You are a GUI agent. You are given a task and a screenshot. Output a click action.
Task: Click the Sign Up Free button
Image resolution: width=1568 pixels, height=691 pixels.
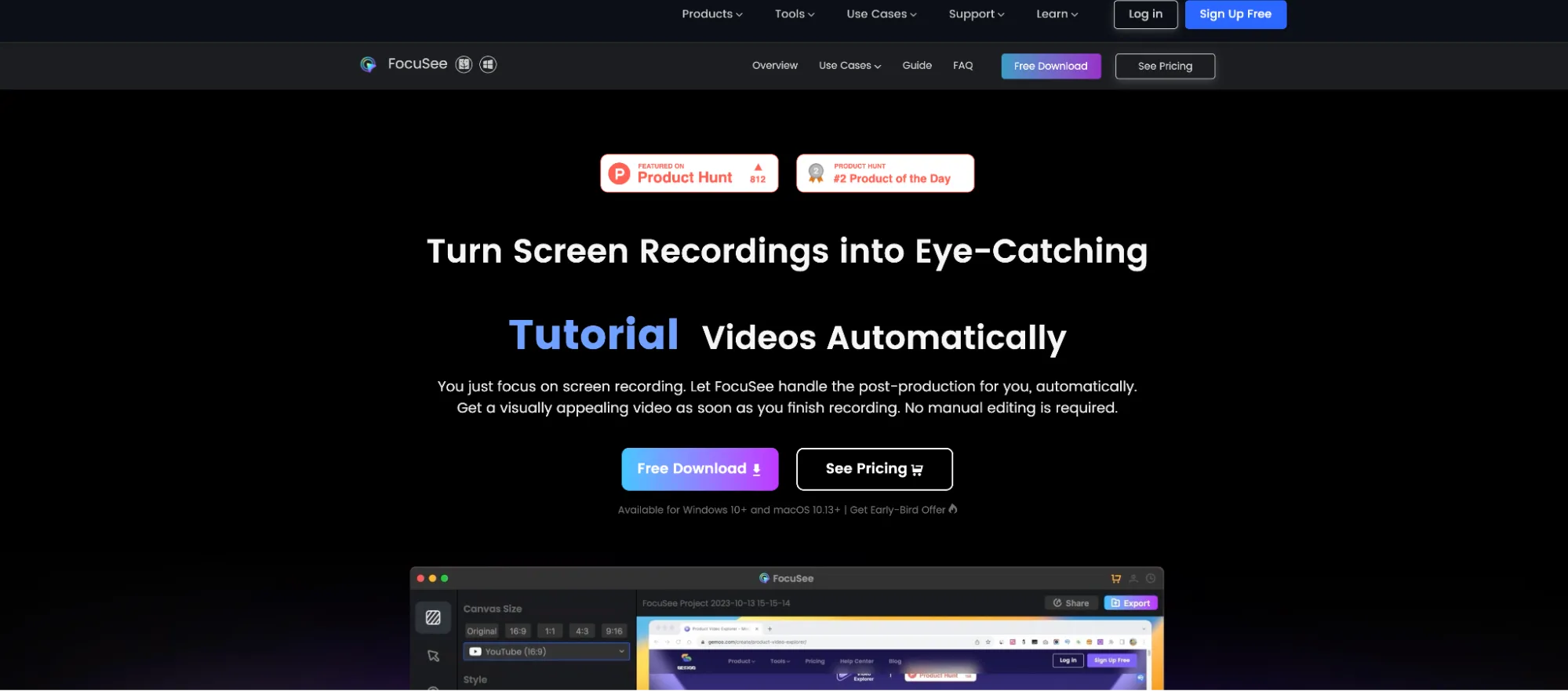click(1235, 14)
